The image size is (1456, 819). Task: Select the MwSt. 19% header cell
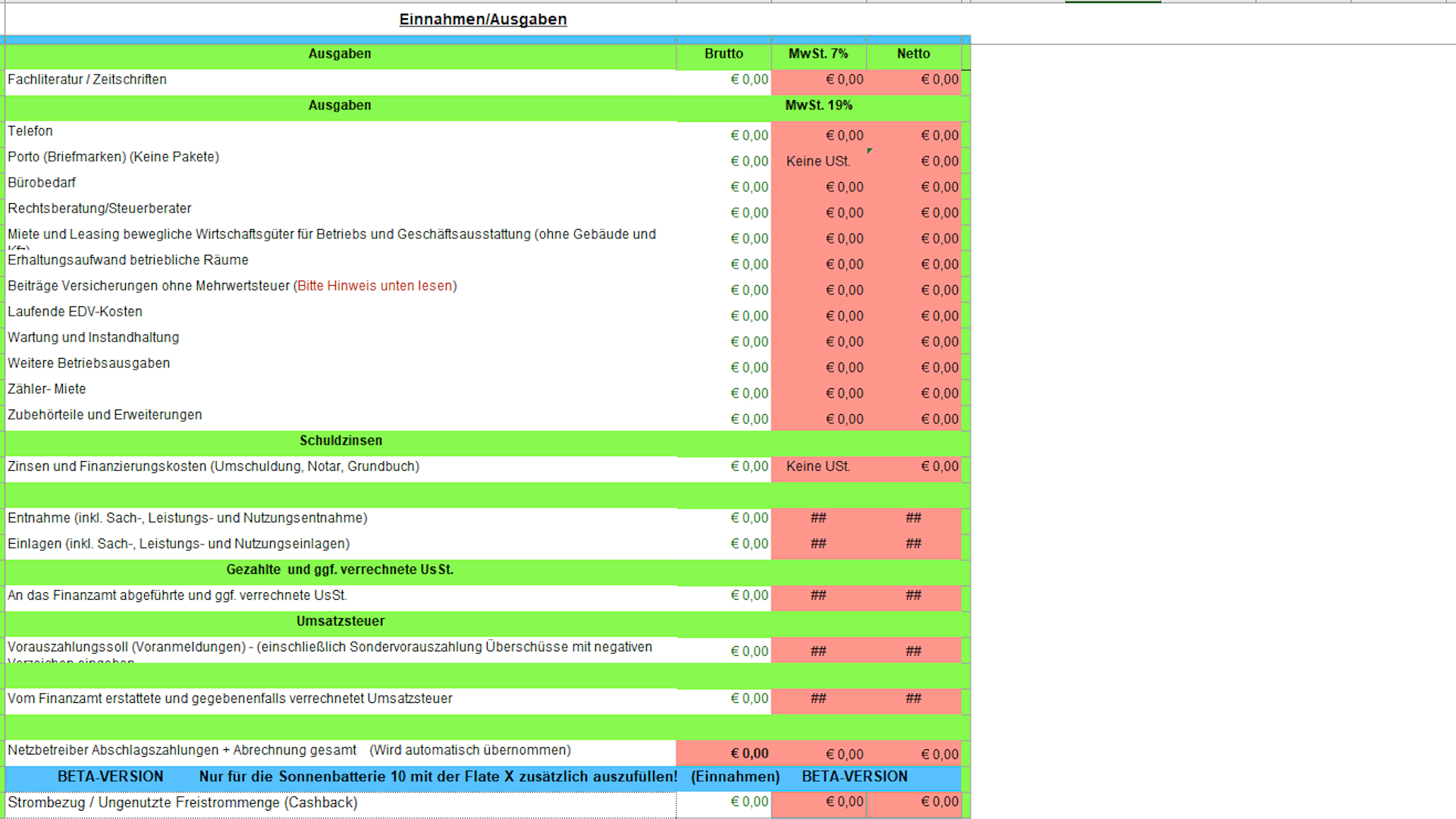[x=818, y=105]
